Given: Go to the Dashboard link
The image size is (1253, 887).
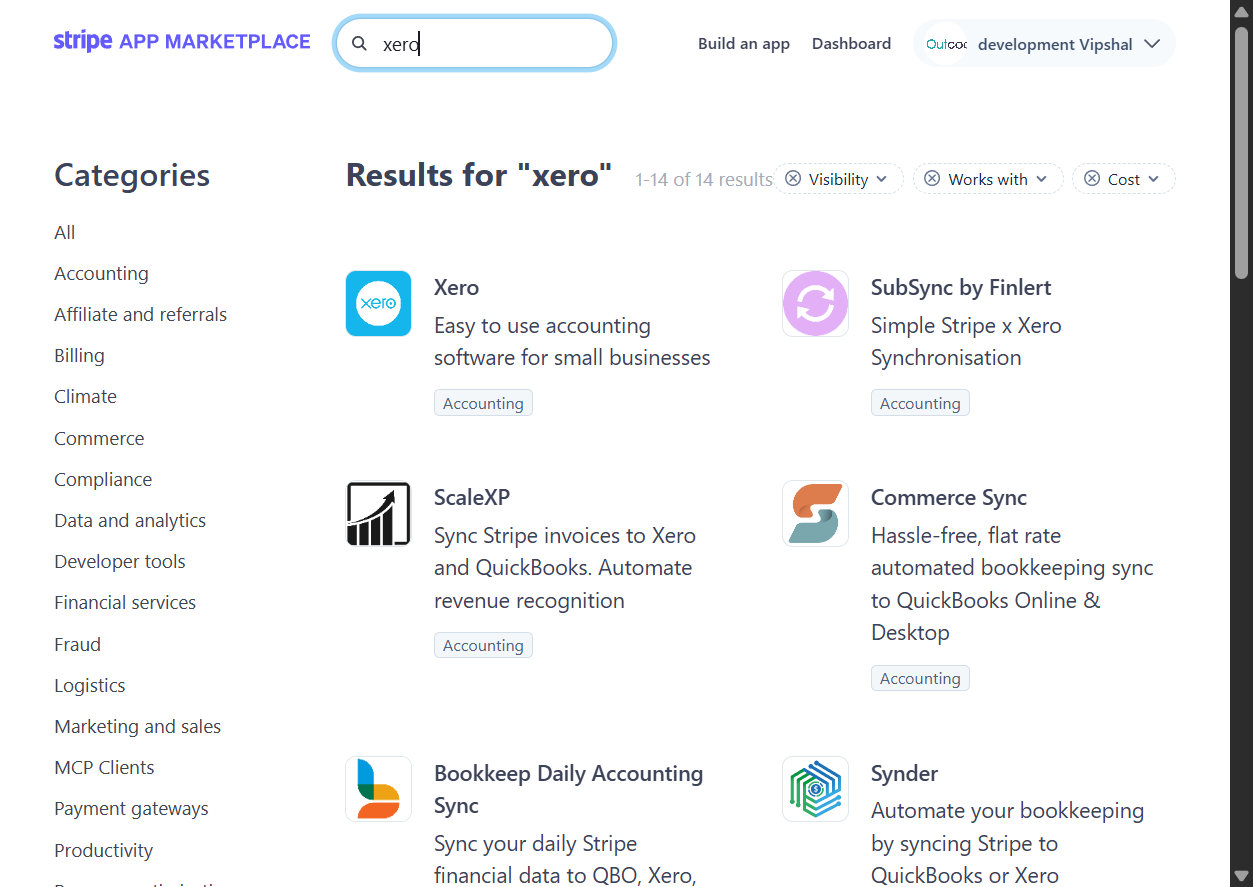Looking at the screenshot, I should (x=851, y=44).
